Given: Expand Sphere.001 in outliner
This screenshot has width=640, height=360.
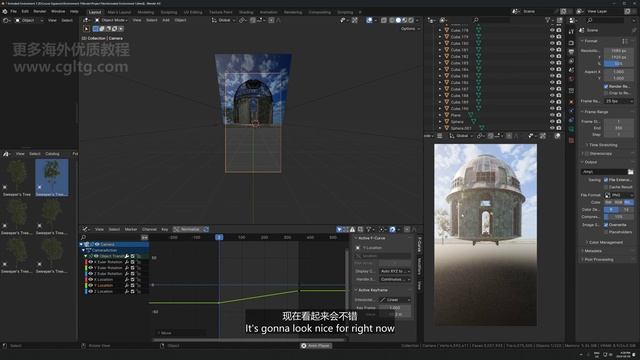Looking at the screenshot, I should 440,128.
